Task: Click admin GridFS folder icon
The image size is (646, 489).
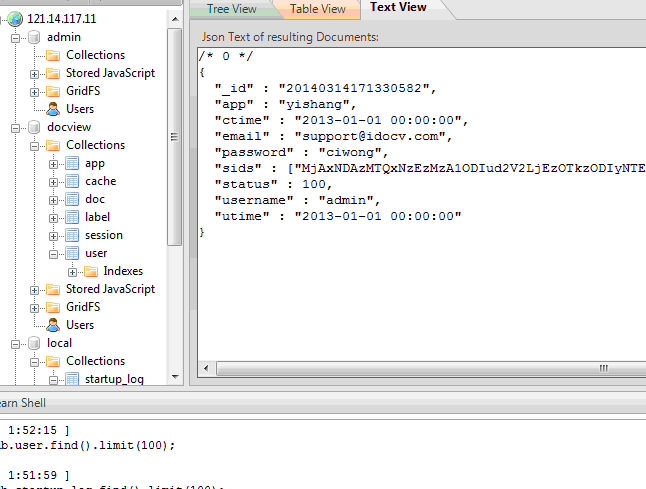Action: coord(53,91)
